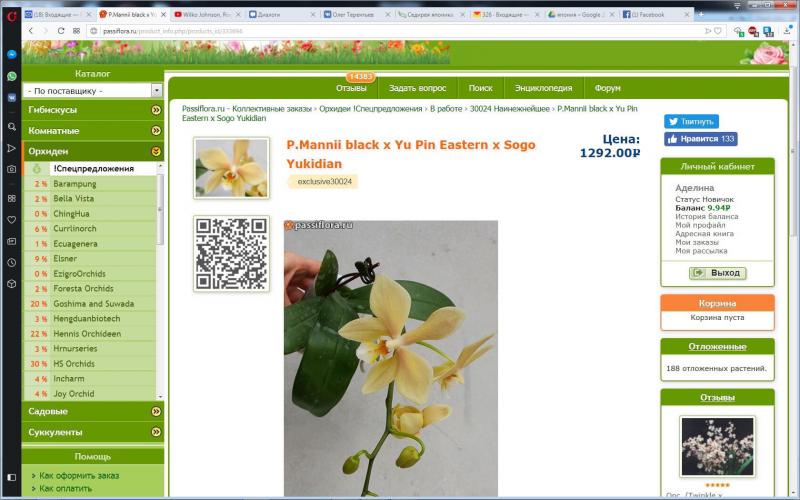This screenshot has height=500, width=800.
Task: Open the "По поставщику" dropdown
Action: click(x=92, y=90)
